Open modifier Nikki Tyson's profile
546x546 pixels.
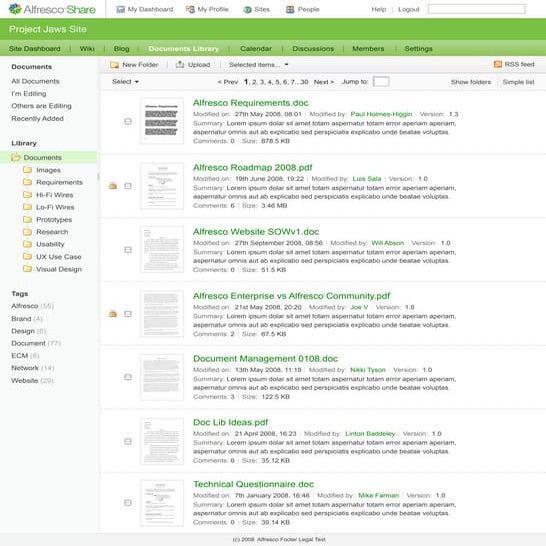[368, 370]
